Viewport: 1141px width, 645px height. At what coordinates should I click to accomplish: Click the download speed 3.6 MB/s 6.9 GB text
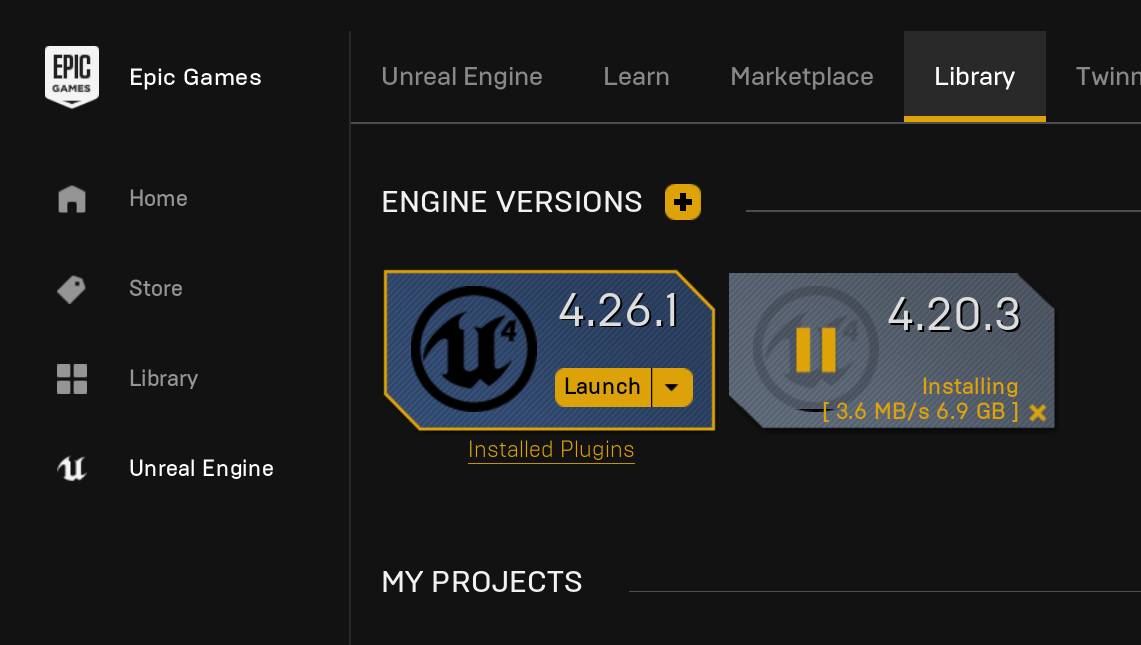(x=921, y=411)
